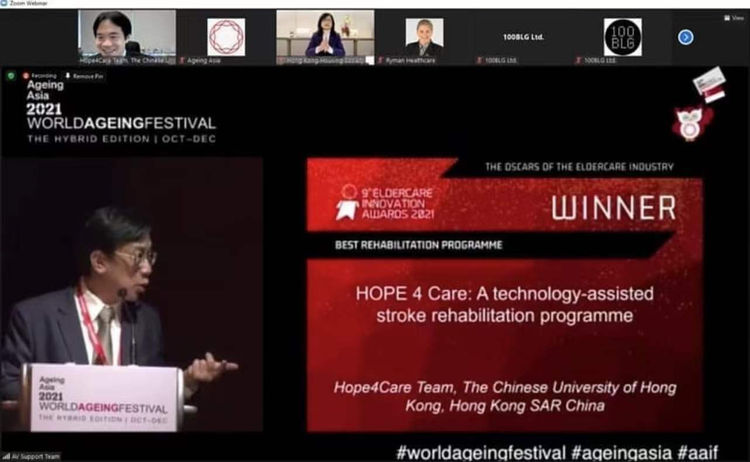Click muted mic icon beside Ageing Asia
This screenshot has width=750, height=462.
(182, 61)
